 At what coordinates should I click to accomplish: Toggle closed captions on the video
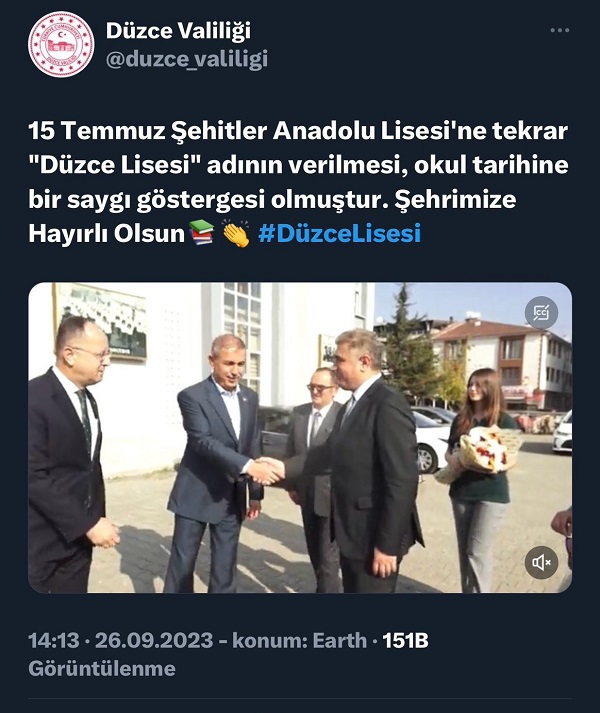coord(541,313)
